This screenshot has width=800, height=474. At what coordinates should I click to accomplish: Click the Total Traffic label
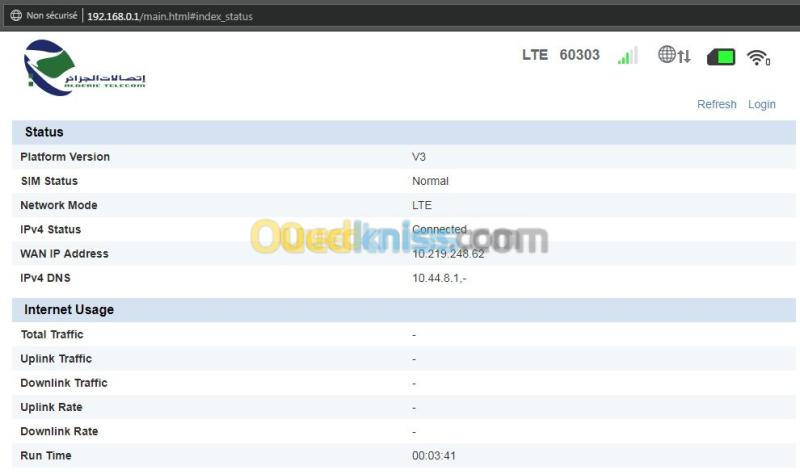click(x=52, y=335)
